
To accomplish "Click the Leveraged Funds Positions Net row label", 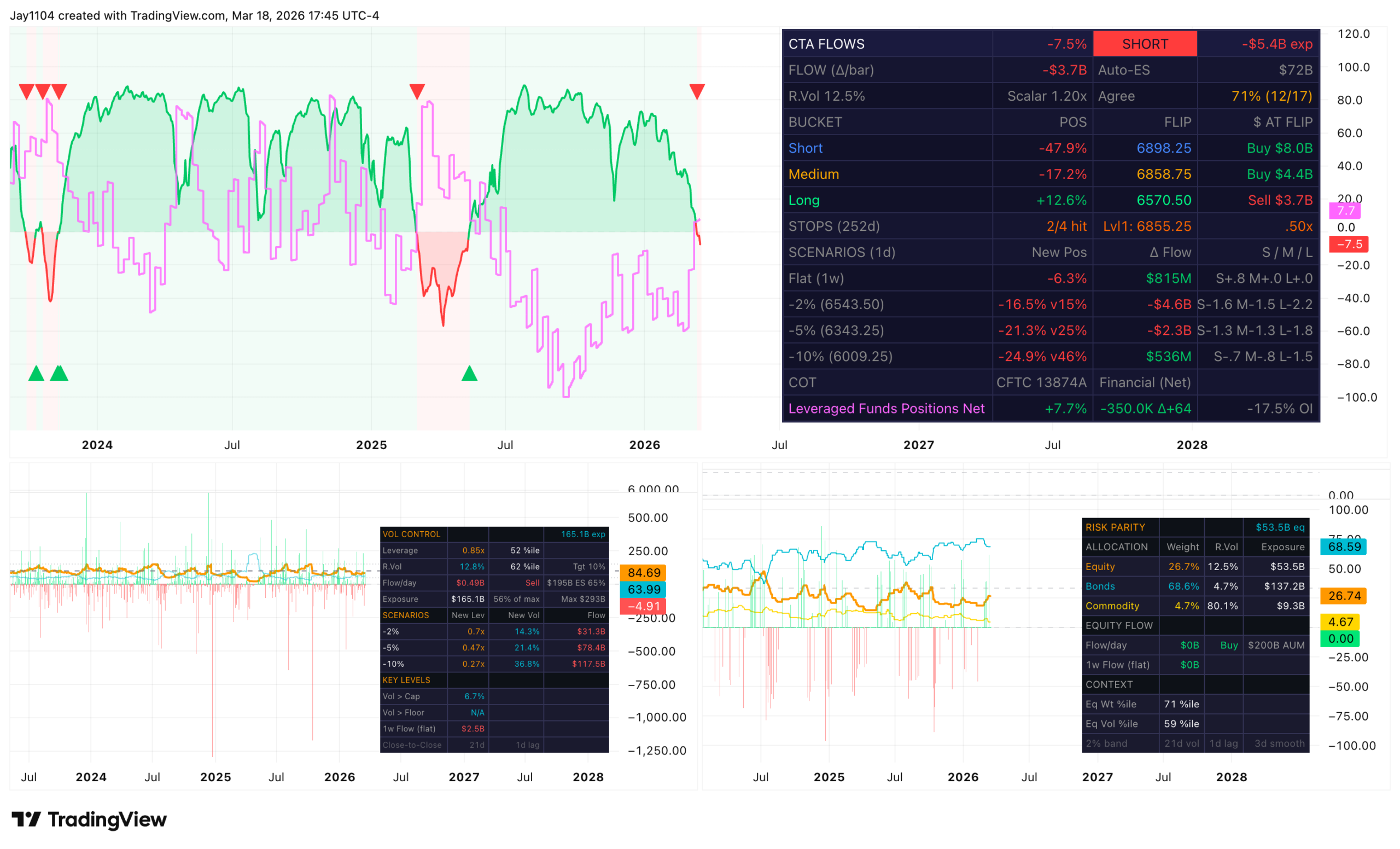I will click(886, 409).
